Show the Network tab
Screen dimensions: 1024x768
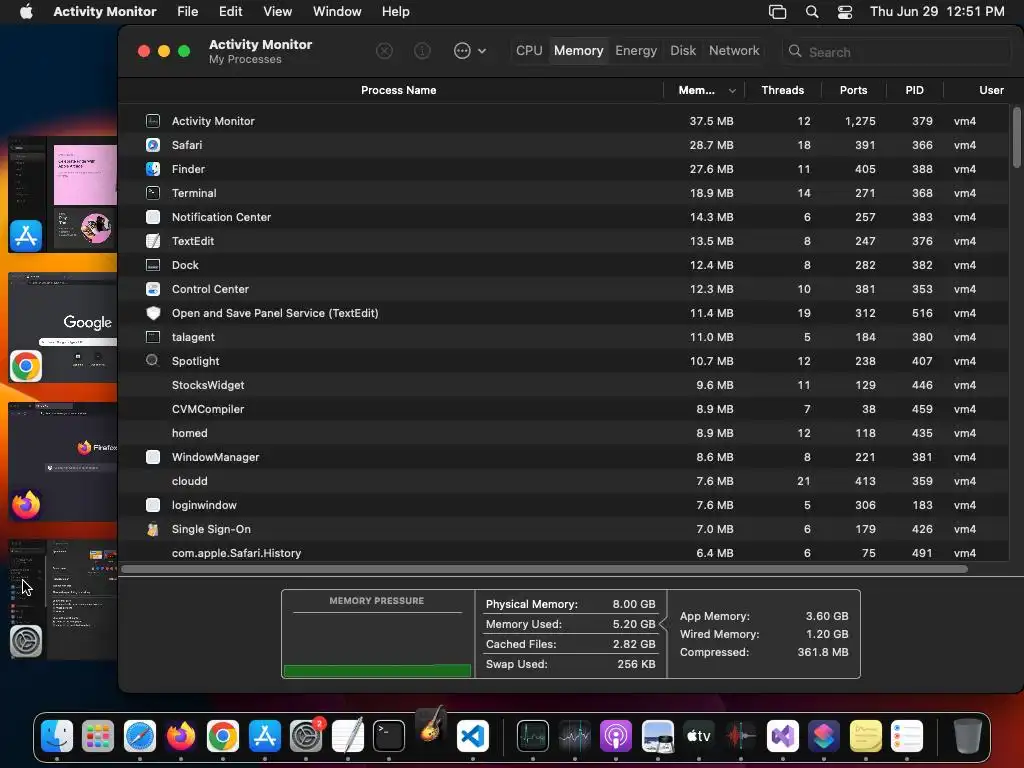[x=734, y=50]
